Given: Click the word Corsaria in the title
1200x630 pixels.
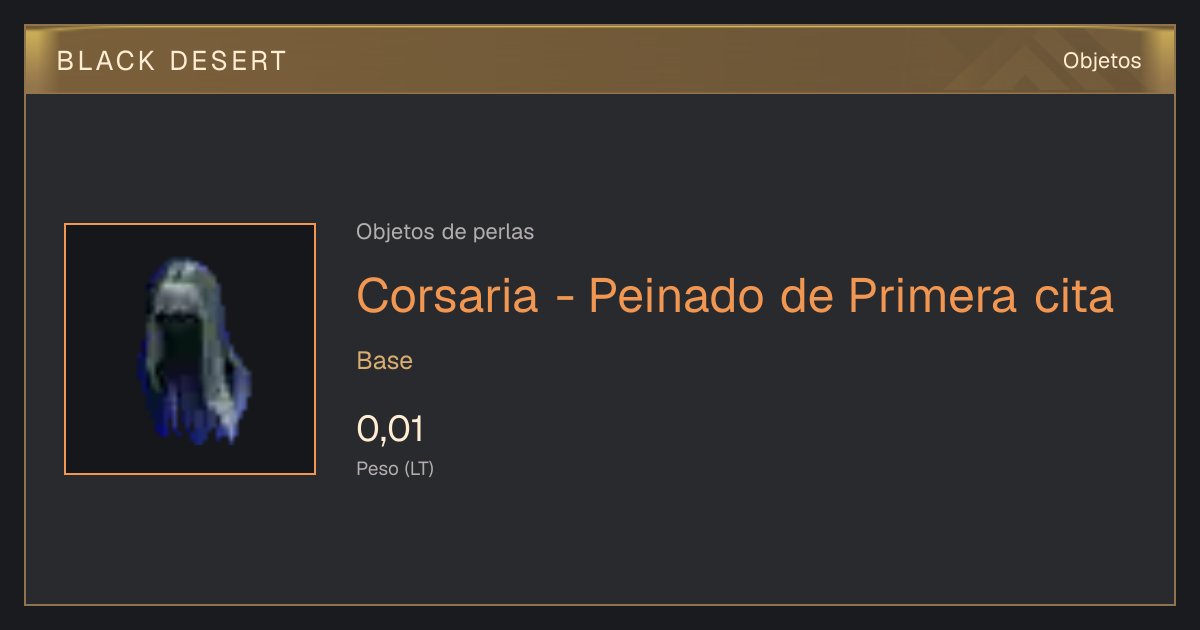Looking at the screenshot, I should (447, 296).
